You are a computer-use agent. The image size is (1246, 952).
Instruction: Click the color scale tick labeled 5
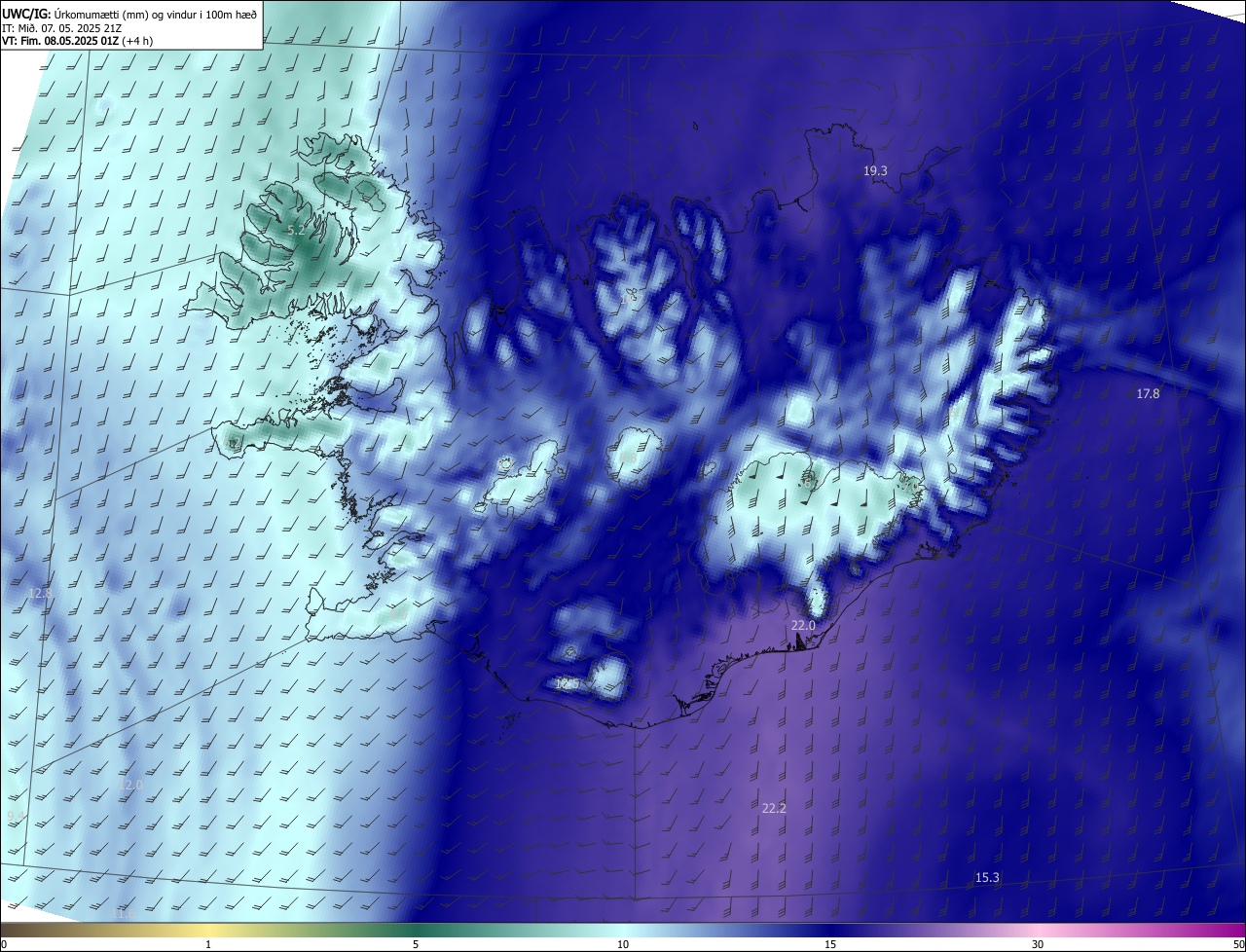tap(416, 944)
